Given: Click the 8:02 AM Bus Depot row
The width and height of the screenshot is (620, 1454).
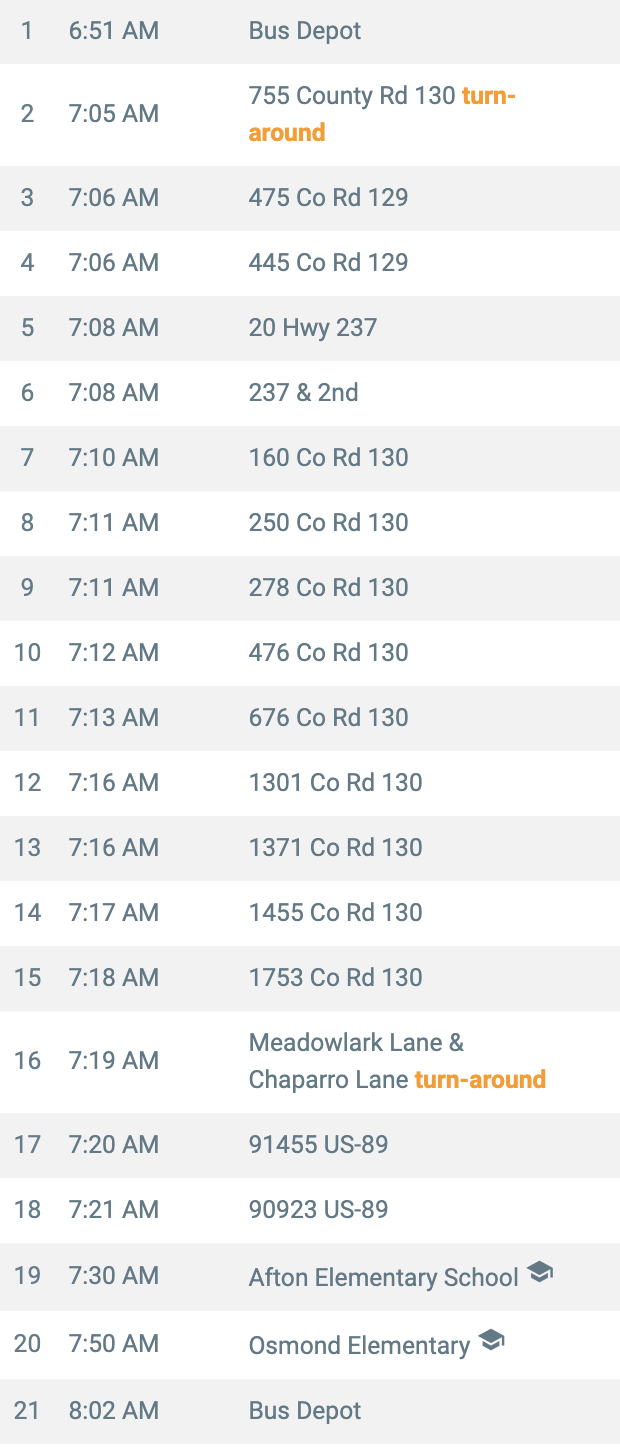Looking at the screenshot, I should [310, 1411].
